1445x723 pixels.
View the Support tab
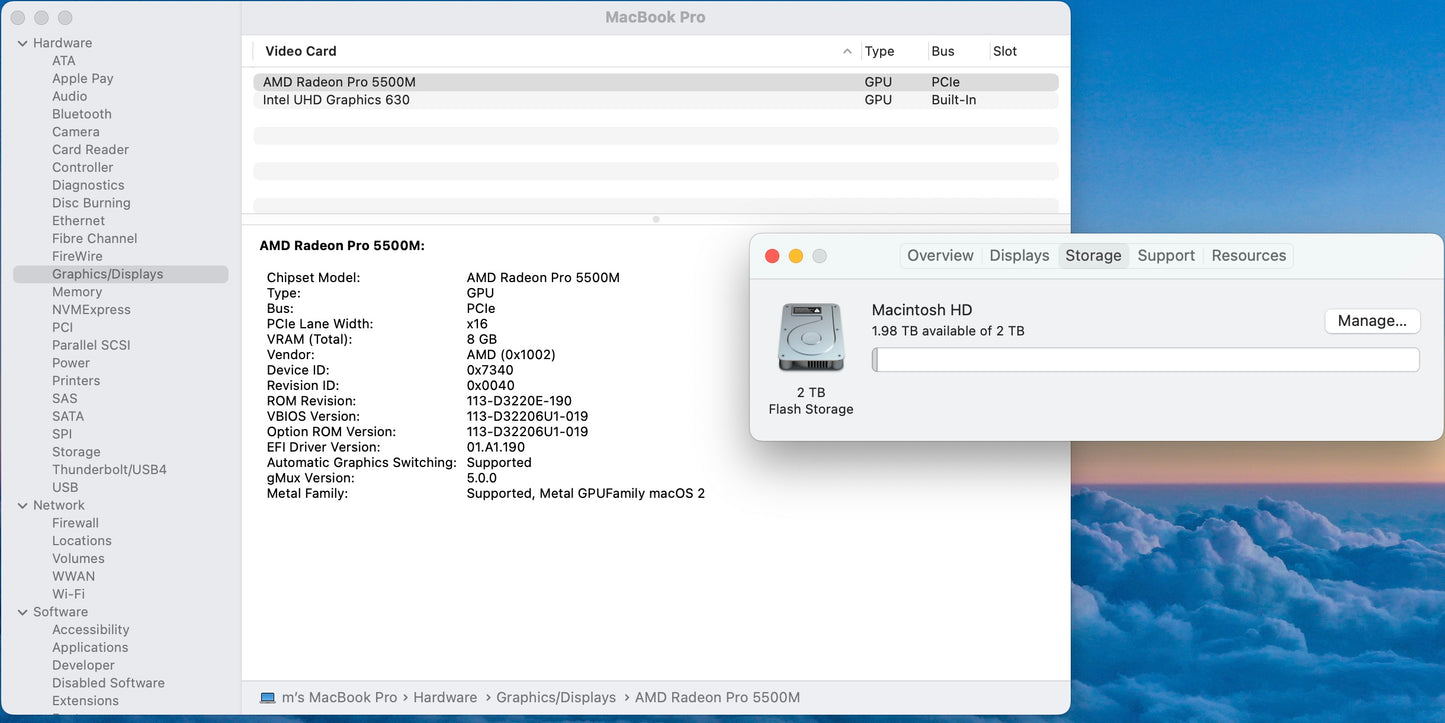tap(1166, 255)
